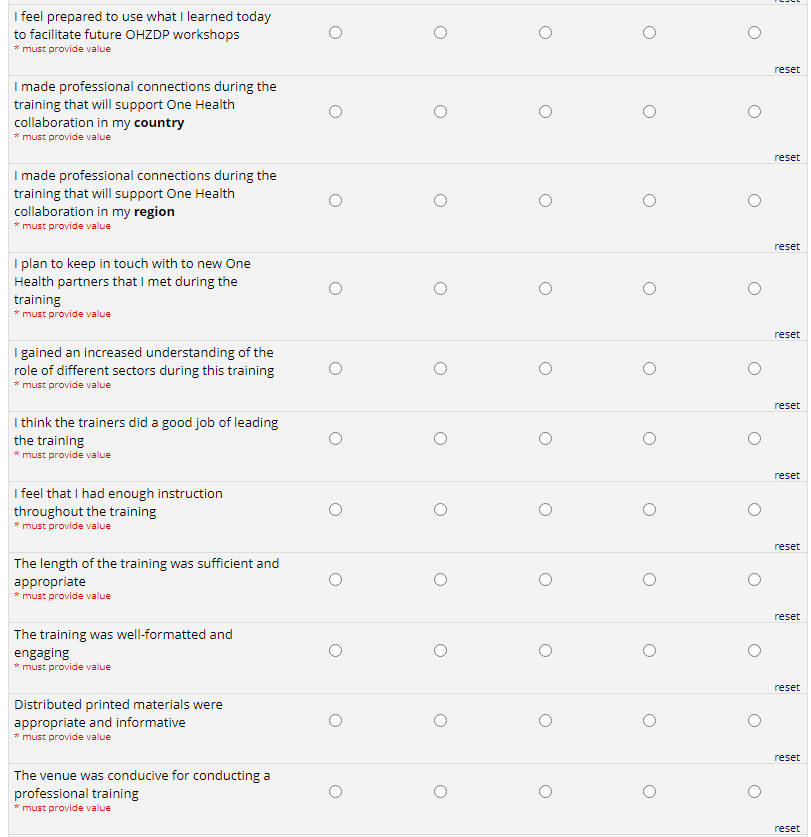
Task: Pick first radio for 'trainers did a good job'
Action: [x=335, y=438]
